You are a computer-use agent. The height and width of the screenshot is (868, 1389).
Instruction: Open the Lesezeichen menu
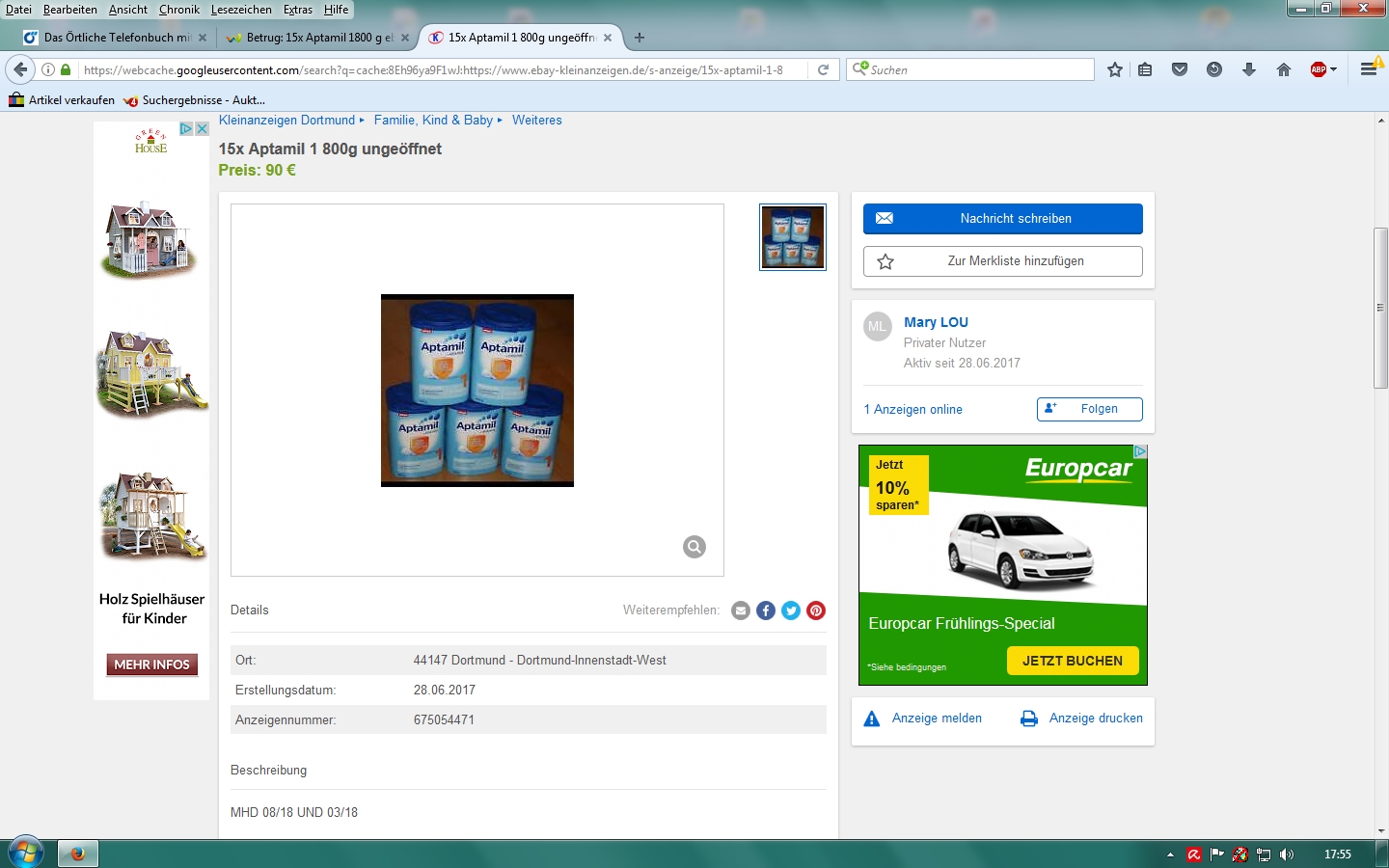coord(241,10)
